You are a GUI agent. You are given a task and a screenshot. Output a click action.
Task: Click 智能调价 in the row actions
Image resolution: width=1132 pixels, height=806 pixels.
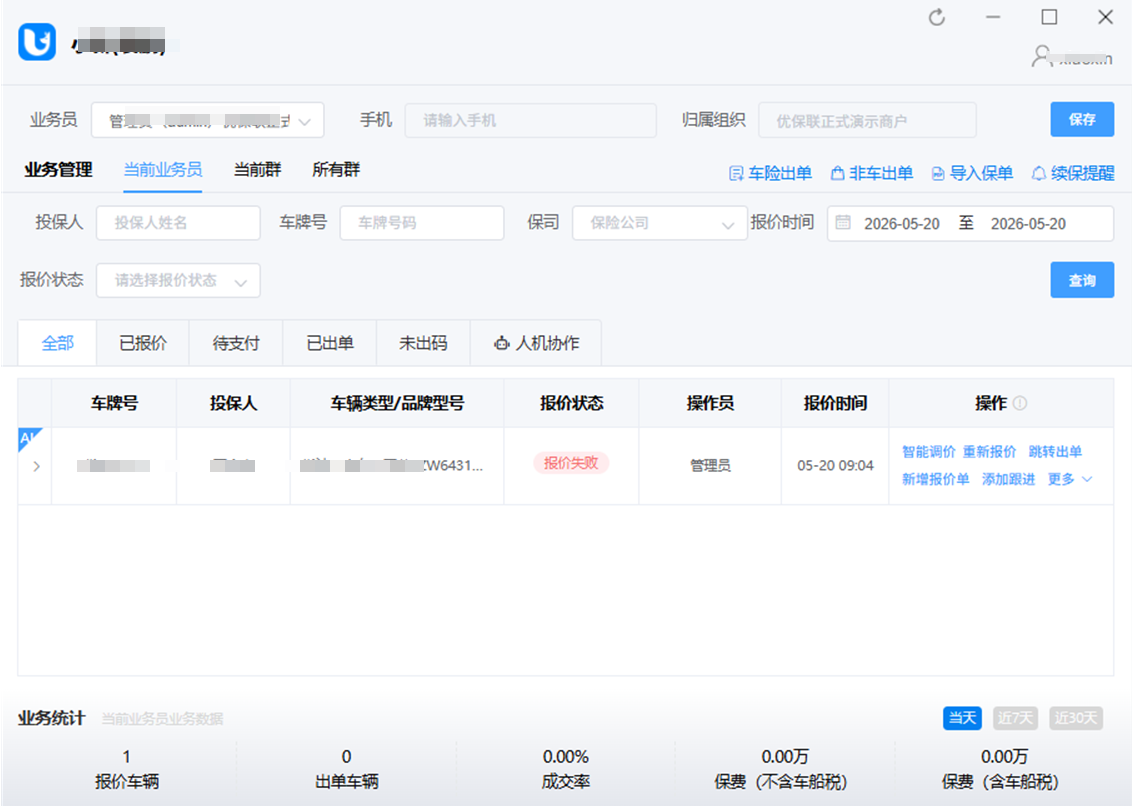[928, 452]
